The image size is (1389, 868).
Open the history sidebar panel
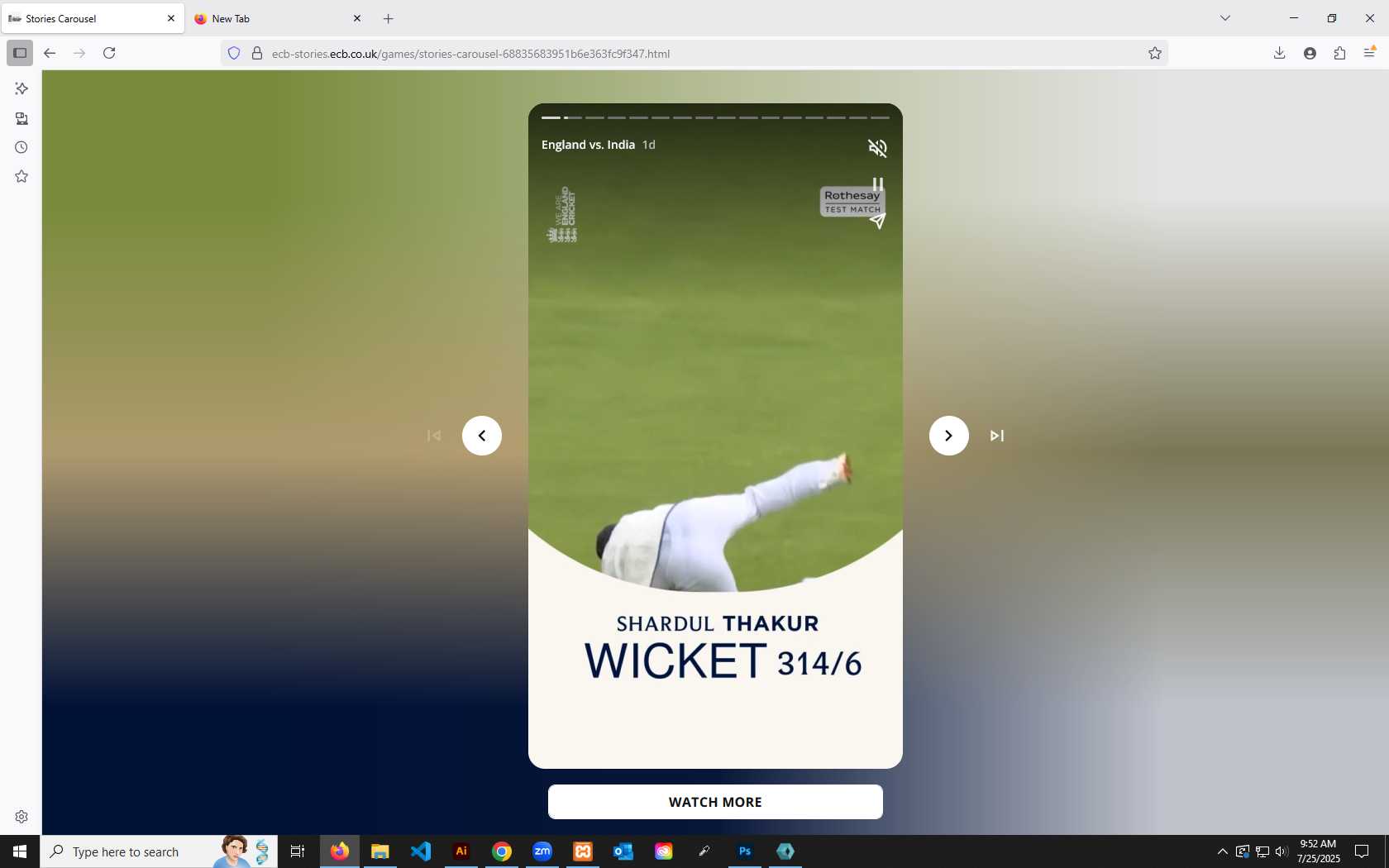(21, 147)
